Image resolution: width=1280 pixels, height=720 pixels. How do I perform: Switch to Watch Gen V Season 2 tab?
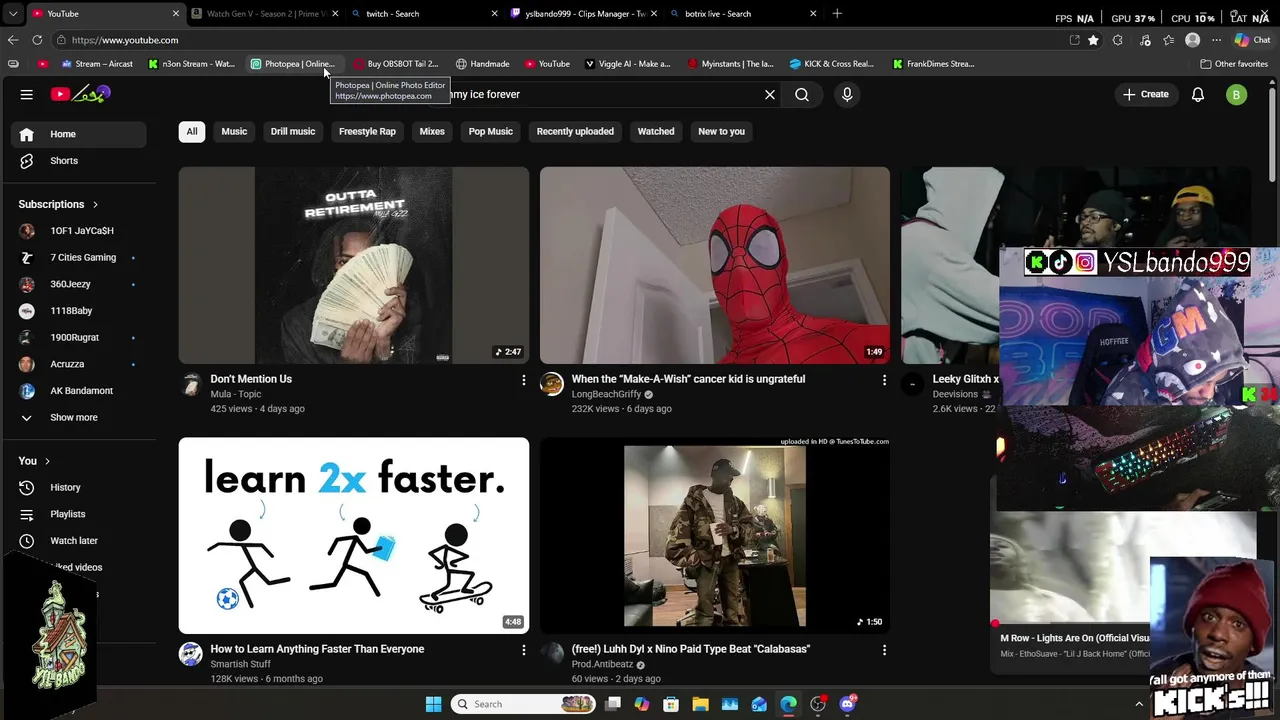(265, 14)
